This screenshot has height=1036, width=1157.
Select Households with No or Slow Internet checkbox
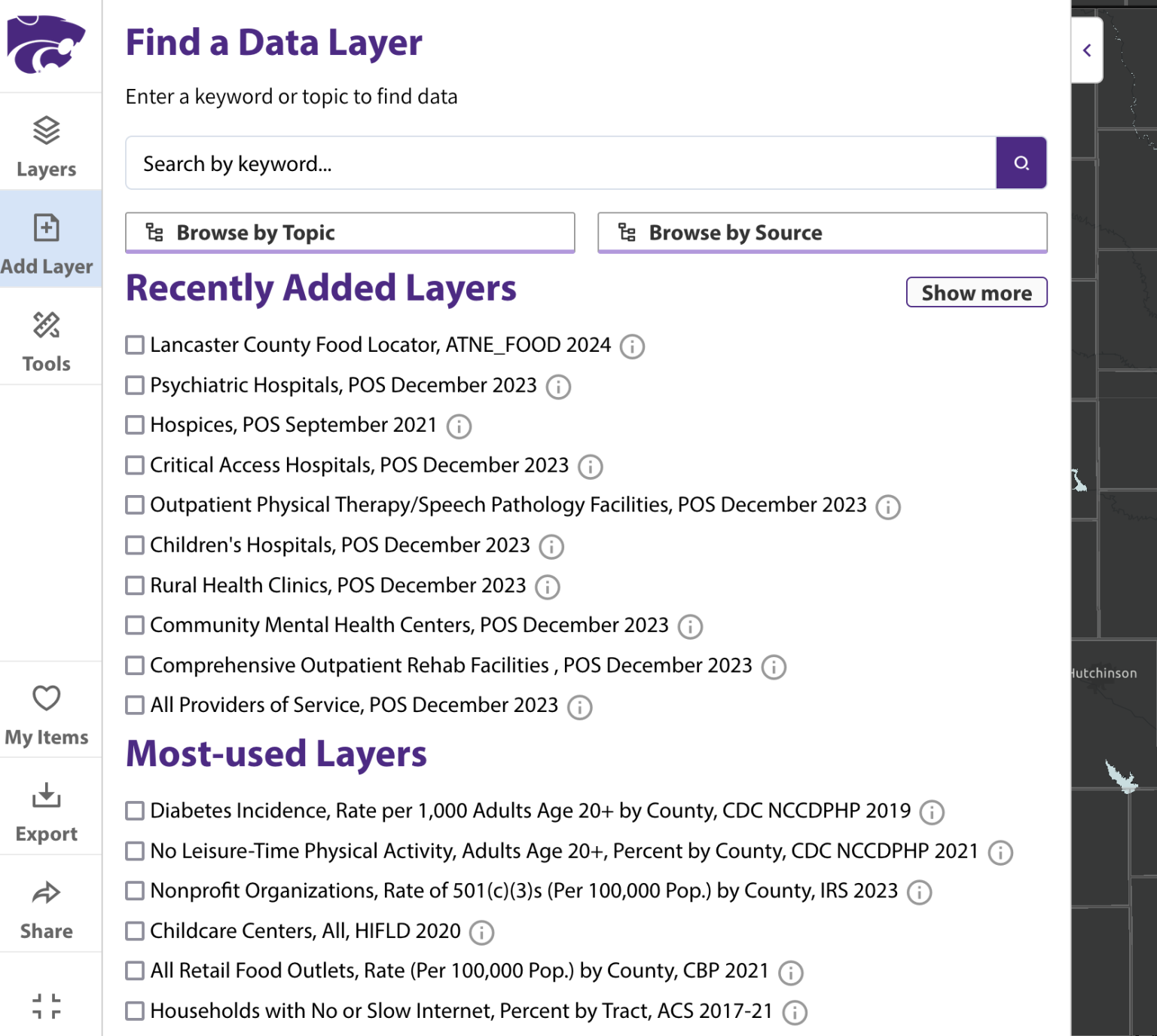click(x=135, y=1011)
